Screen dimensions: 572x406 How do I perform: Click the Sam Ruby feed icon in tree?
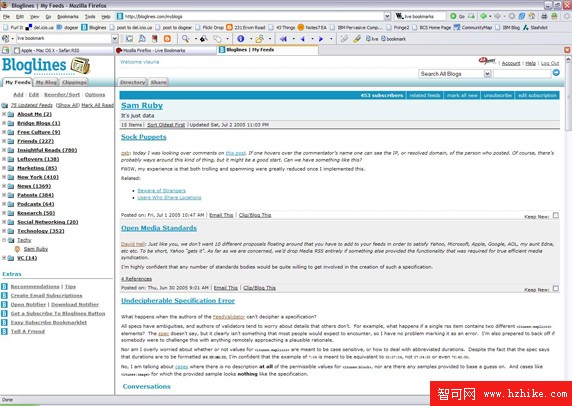tap(17, 249)
